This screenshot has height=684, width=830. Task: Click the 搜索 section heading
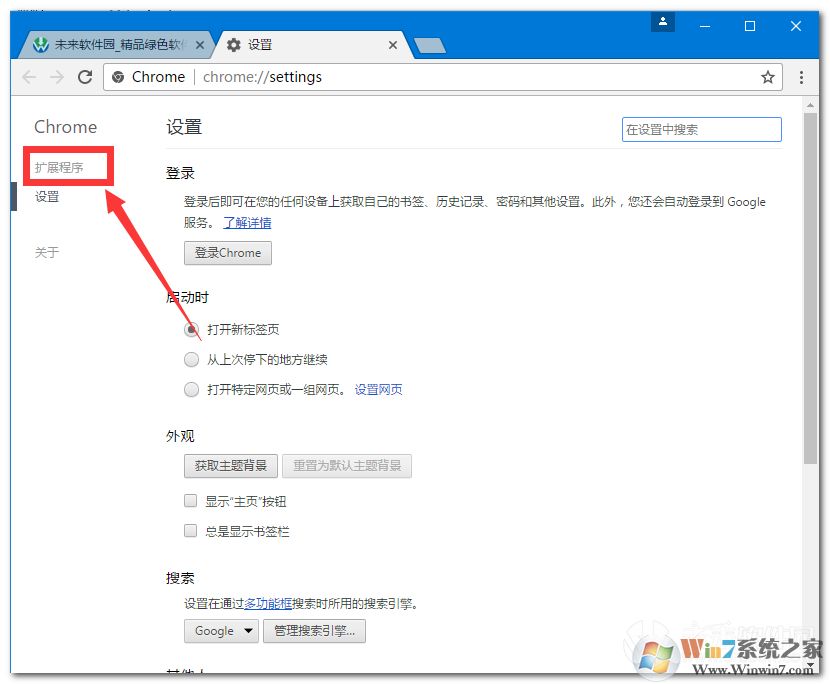click(x=180, y=578)
